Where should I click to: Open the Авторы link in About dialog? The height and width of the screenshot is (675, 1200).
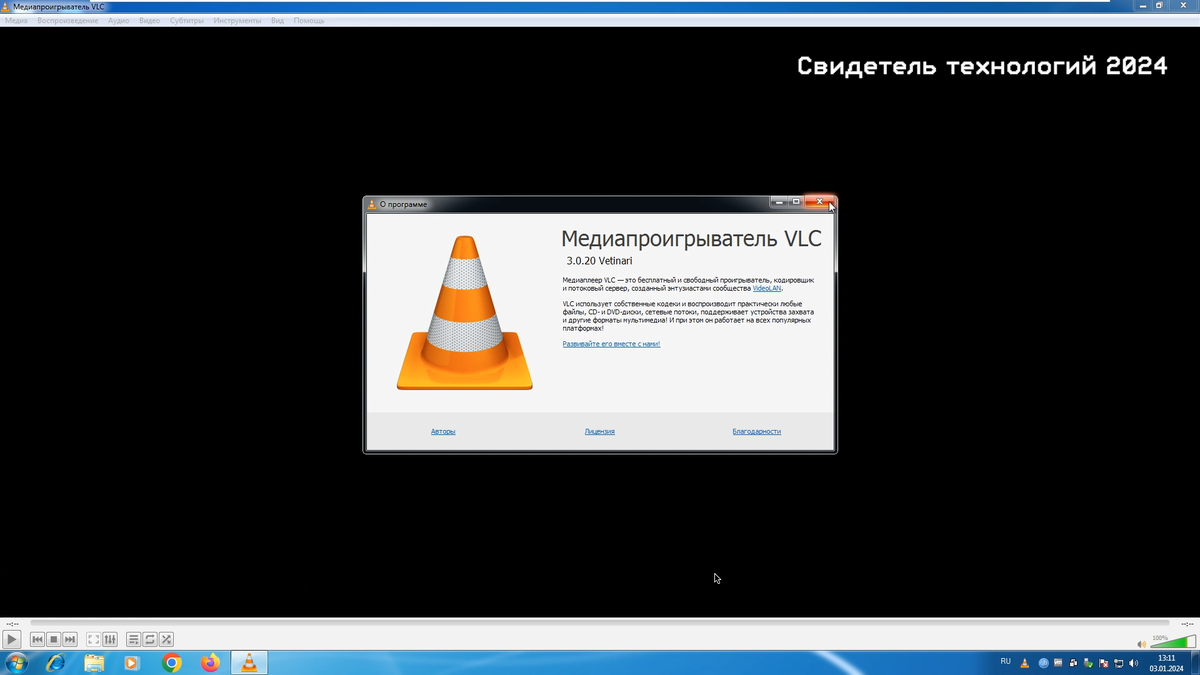(443, 431)
